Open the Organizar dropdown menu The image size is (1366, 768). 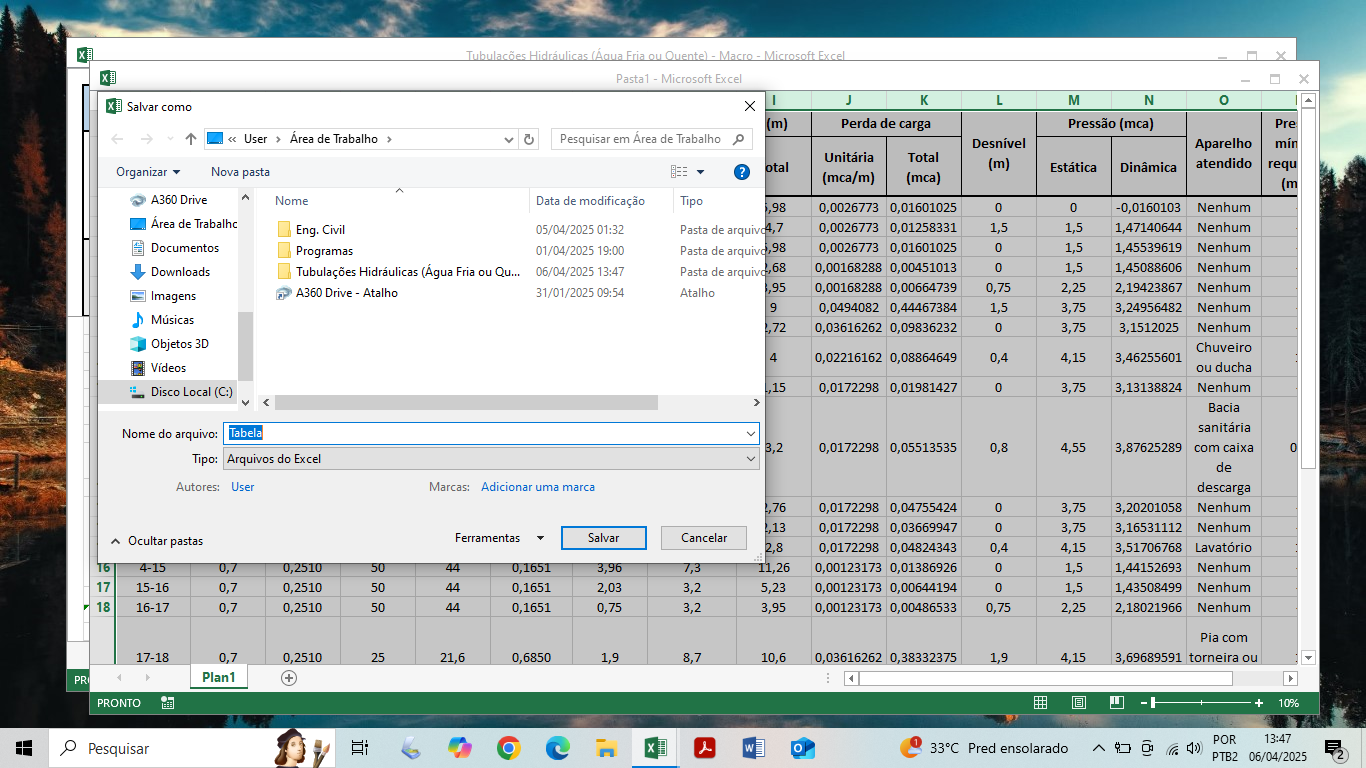point(148,172)
